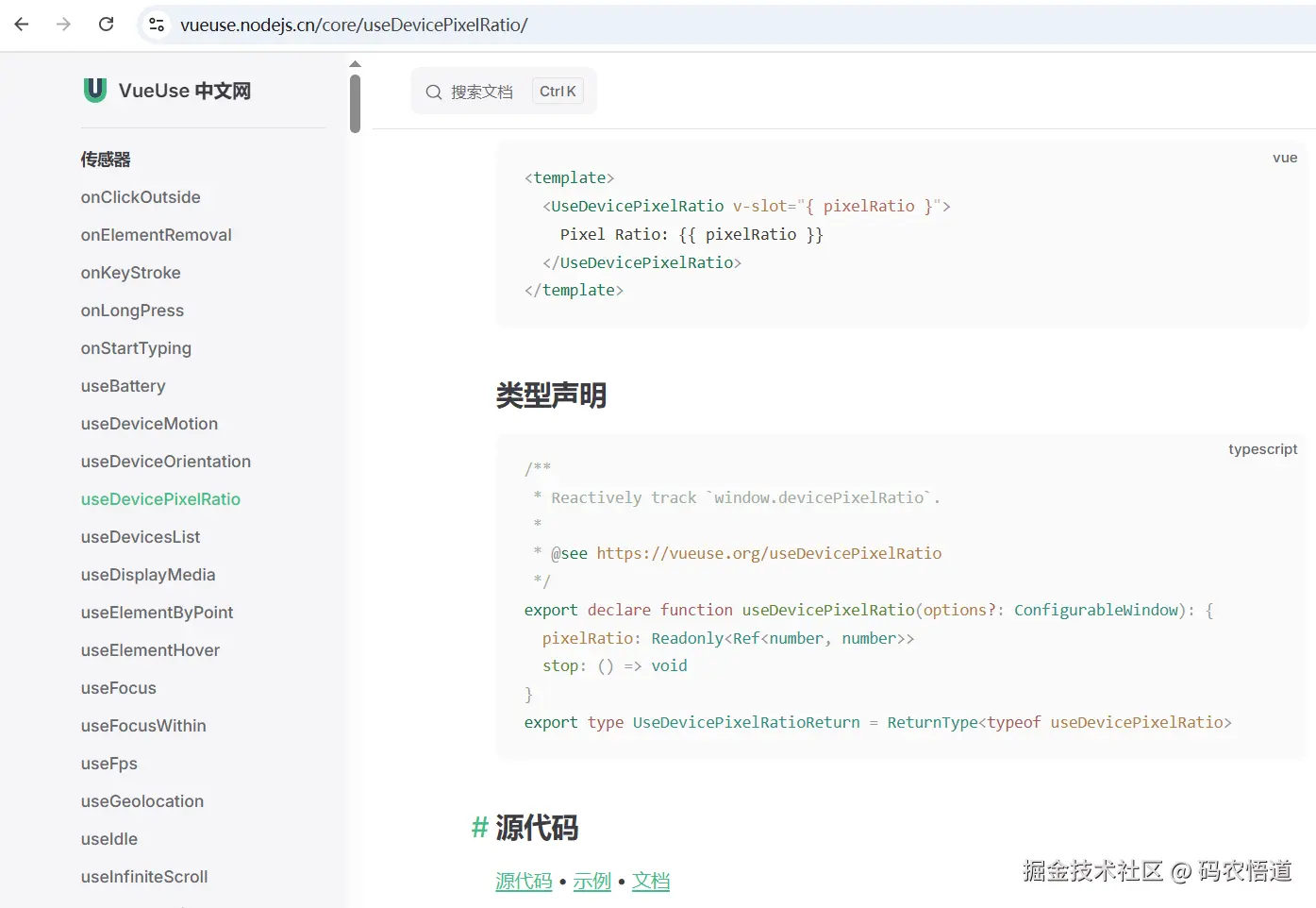Viewport: 1316px width, 908px height.
Task: Click the v-slot UseDevicePixelRatio opening tag line
Action: pyautogui.click(x=746, y=206)
